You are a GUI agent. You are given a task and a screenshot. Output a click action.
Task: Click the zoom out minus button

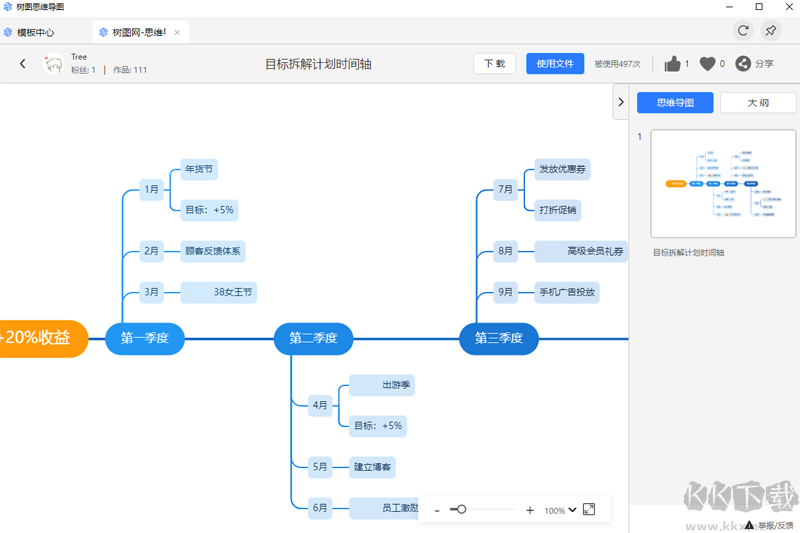pos(437,511)
